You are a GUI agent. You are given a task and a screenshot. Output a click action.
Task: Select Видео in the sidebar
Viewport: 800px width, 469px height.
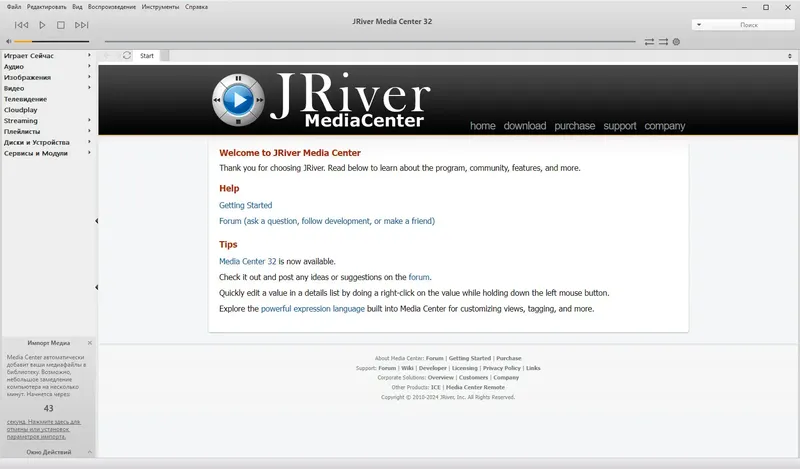pos(14,88)
